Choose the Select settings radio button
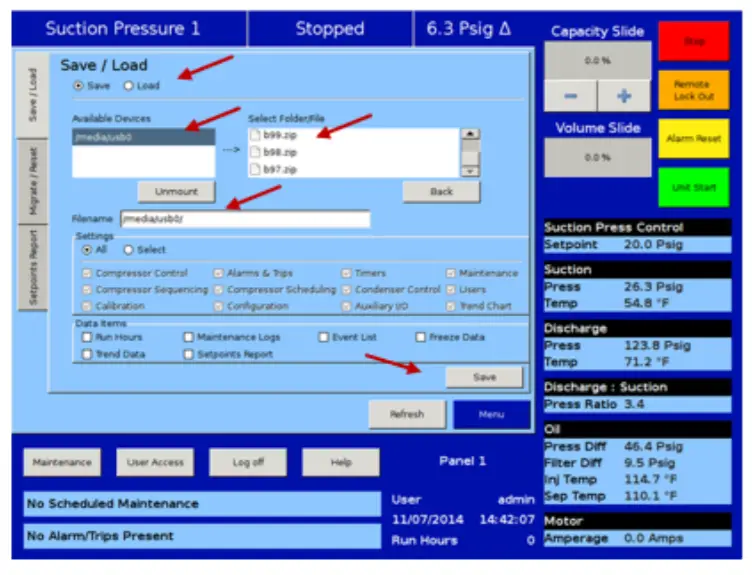The width and height of the screenshot is (752, 575). point(128,250)
